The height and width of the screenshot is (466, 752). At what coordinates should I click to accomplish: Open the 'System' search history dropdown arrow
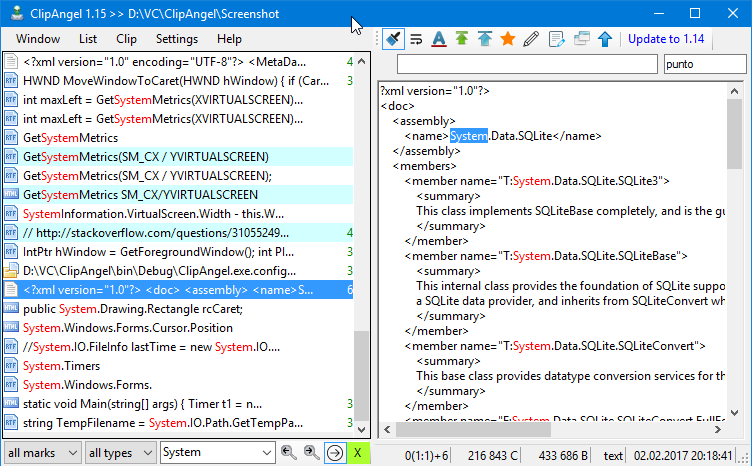point(267,453)
